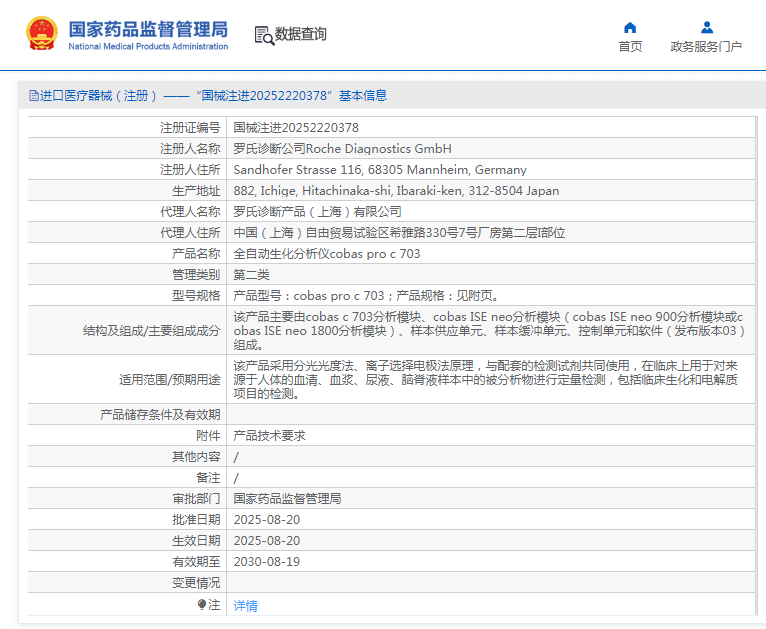Click the product name cobas pro c 703
Screen dimensions: 766x629
[326, 254]
